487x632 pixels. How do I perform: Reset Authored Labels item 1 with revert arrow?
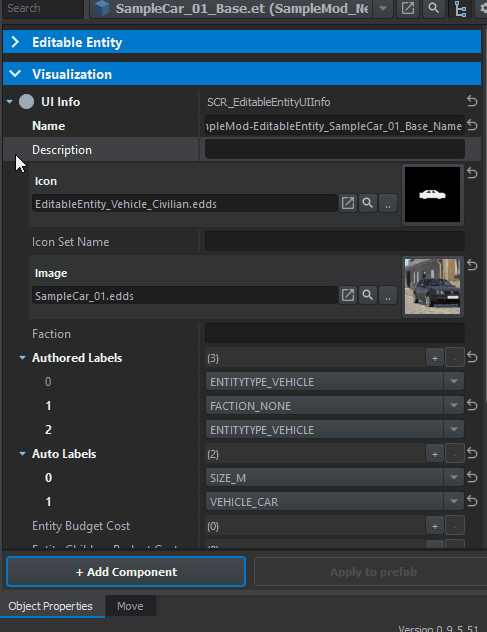[x=472, y=405]
